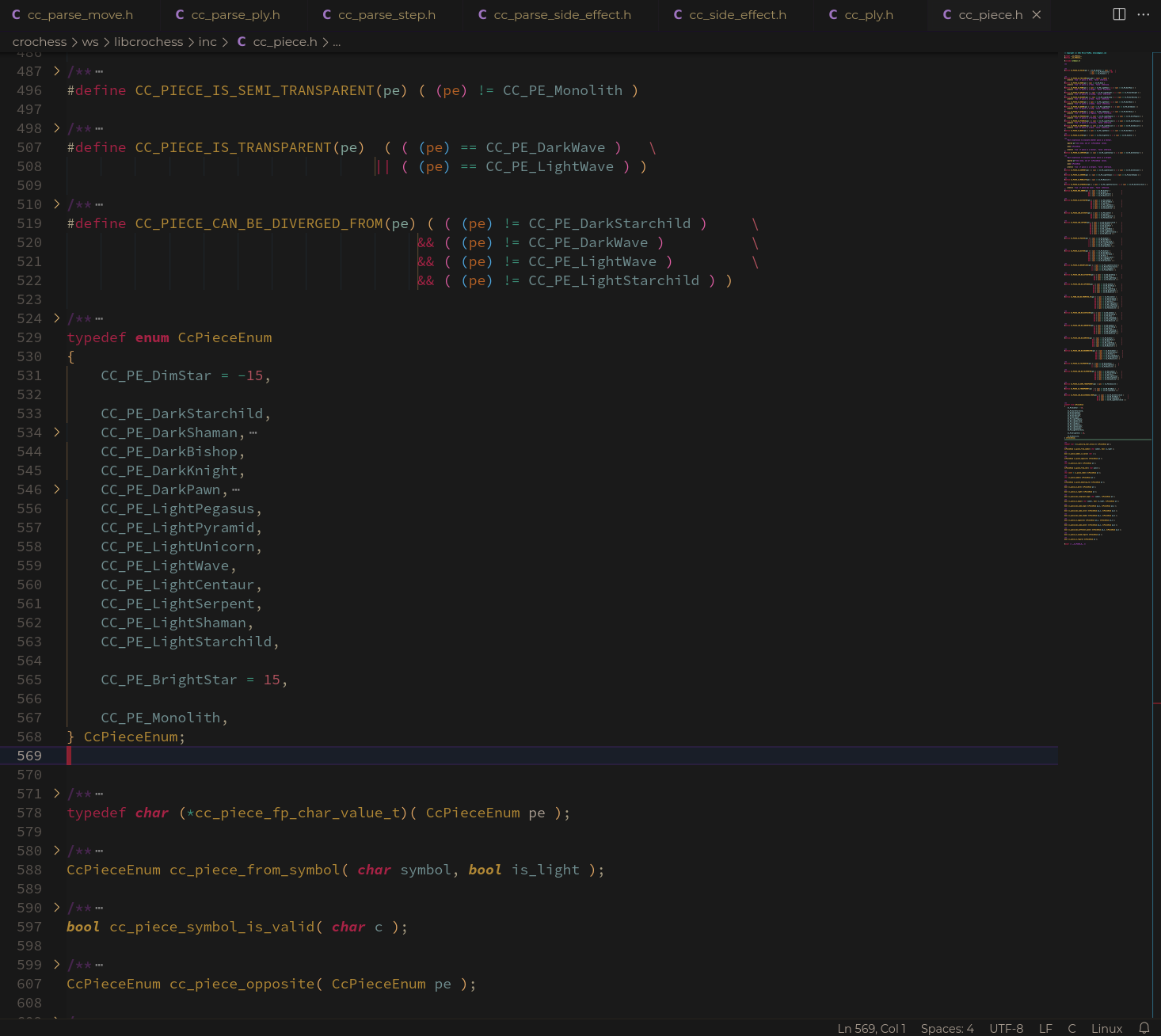Open go-to-line via Ln 569, Col 1
The image size is (1161, 1036).
click(x=870, y=1028)
